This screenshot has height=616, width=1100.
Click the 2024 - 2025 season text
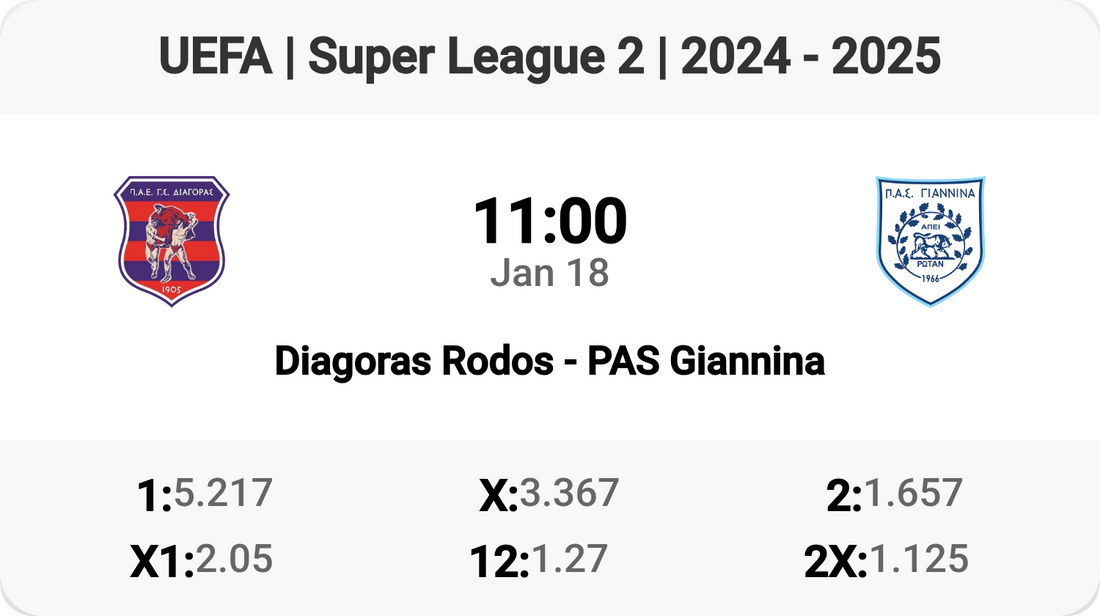pos(808,57)
